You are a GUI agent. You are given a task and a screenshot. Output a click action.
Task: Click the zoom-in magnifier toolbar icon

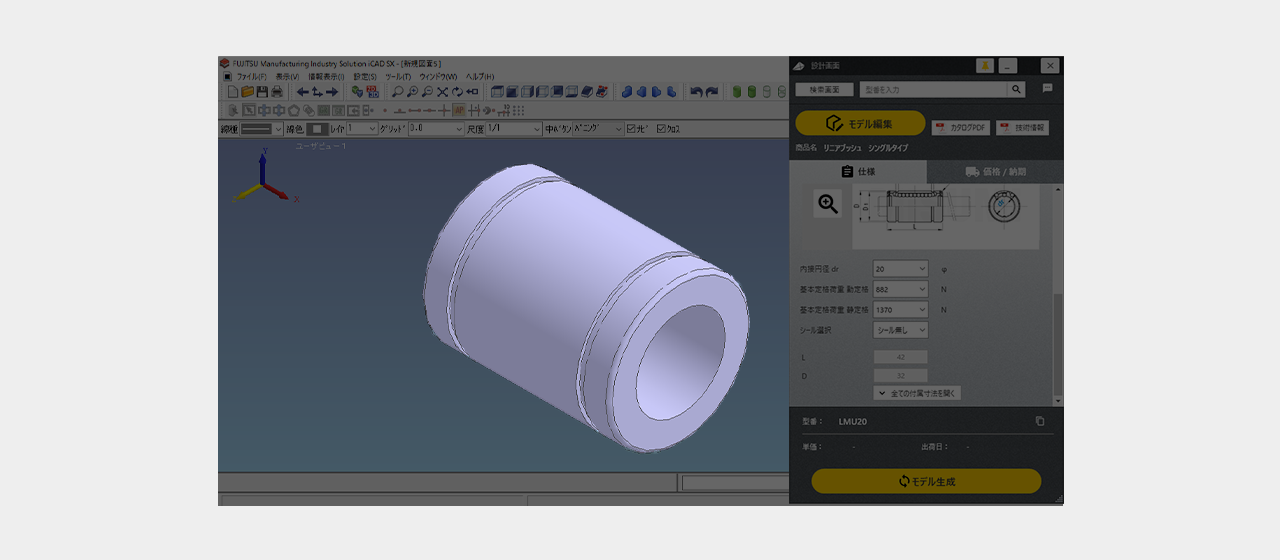(x=412, y=92)
